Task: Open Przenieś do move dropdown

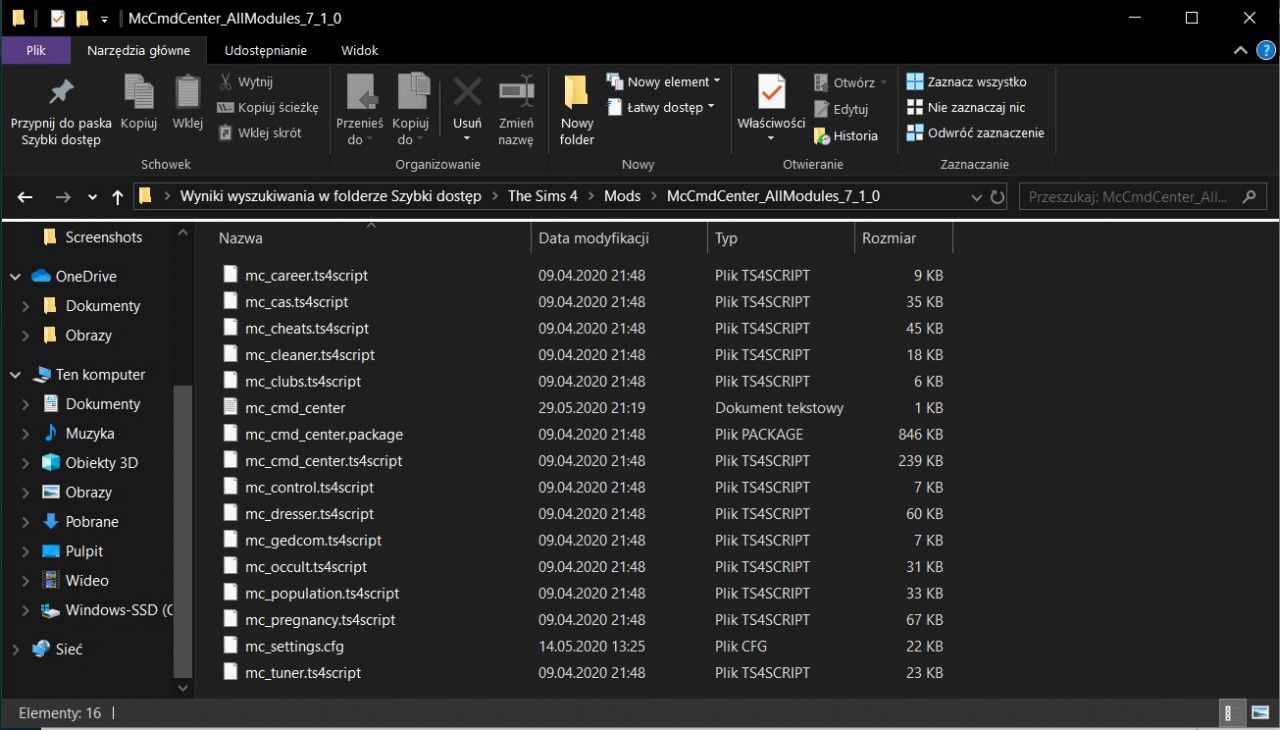Action: coord(360,110)
